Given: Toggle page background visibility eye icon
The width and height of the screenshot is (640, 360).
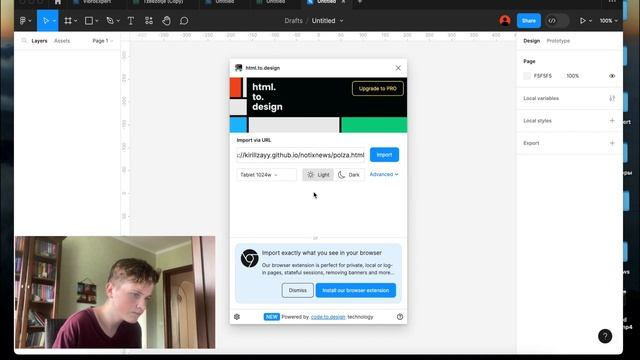Looking at the screenshot, I should pos(612,76).
